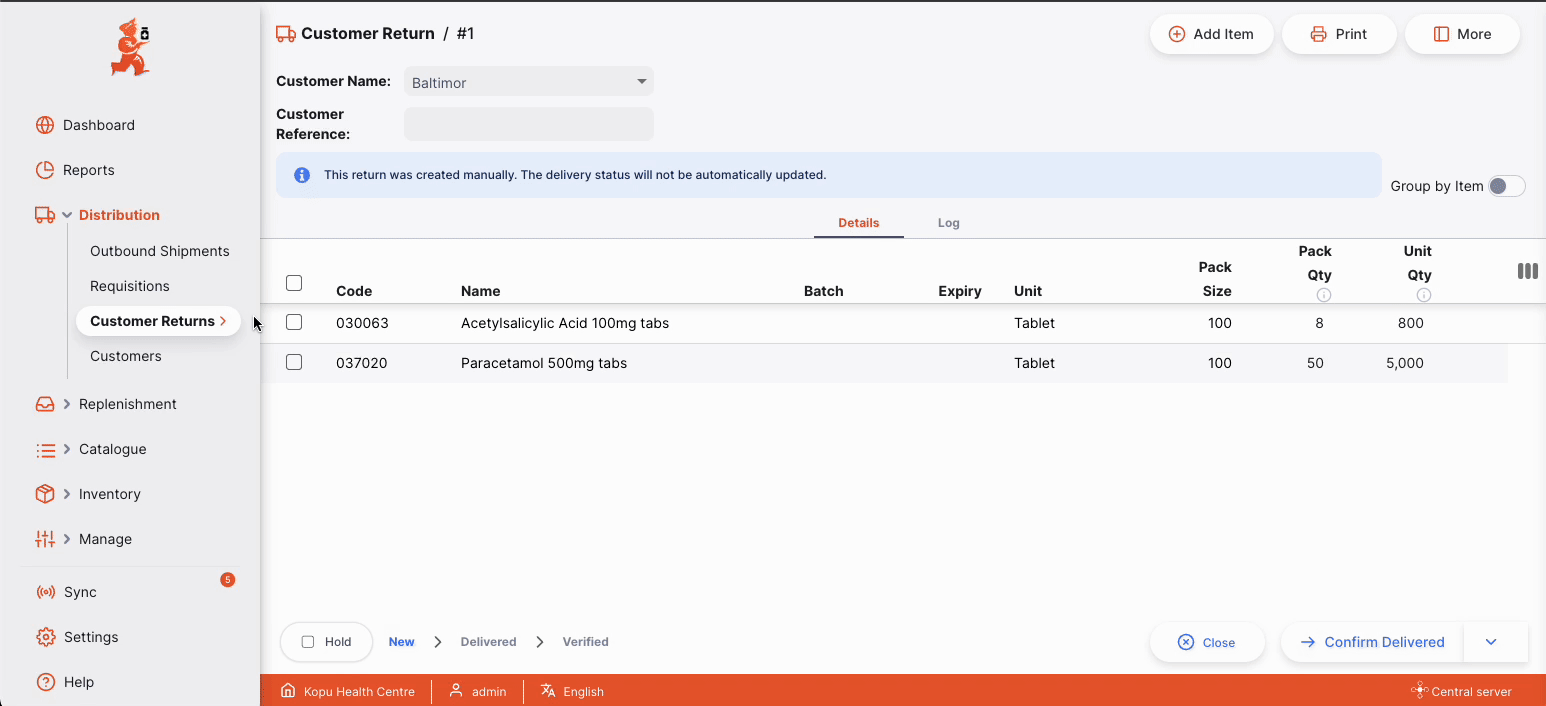This screenshot has height=706, width=1546.
Task: Click the Pack Size column header
Action: coord(1215,279)
